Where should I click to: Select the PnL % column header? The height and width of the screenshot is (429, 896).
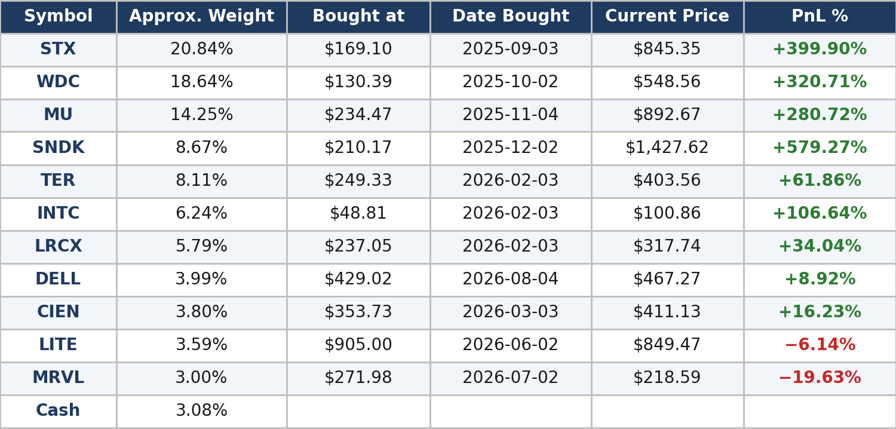(820, 17)
